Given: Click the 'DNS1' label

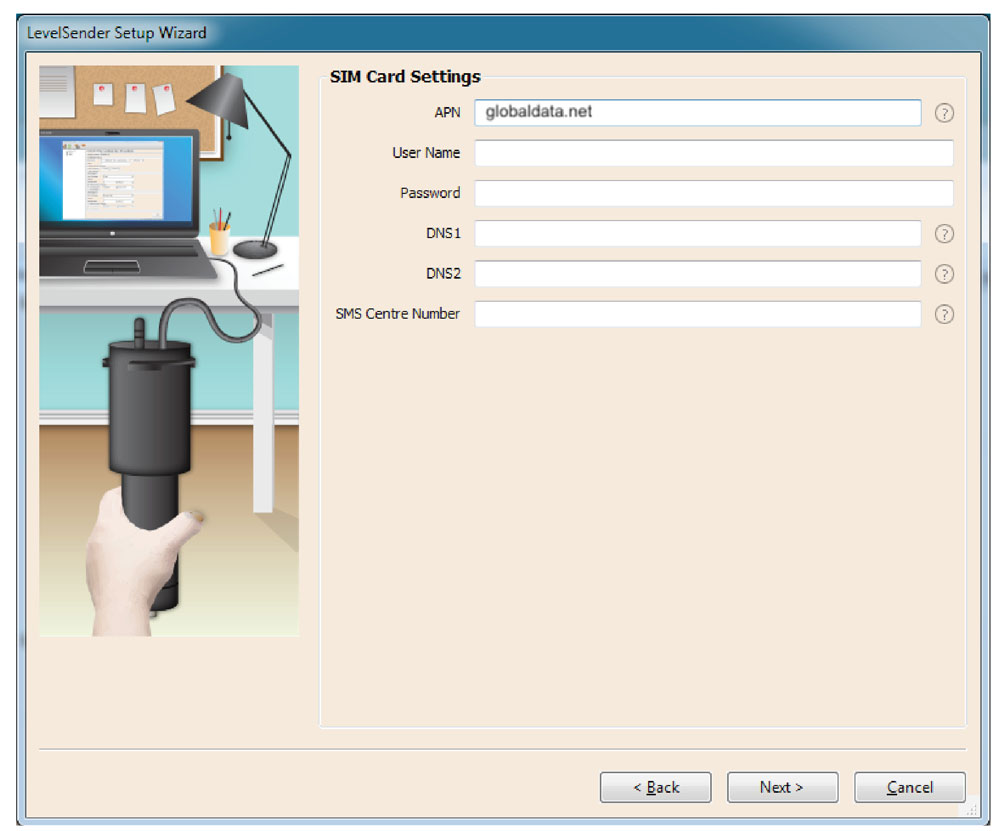Looking at the screenshot, I should tap(443, 233).
